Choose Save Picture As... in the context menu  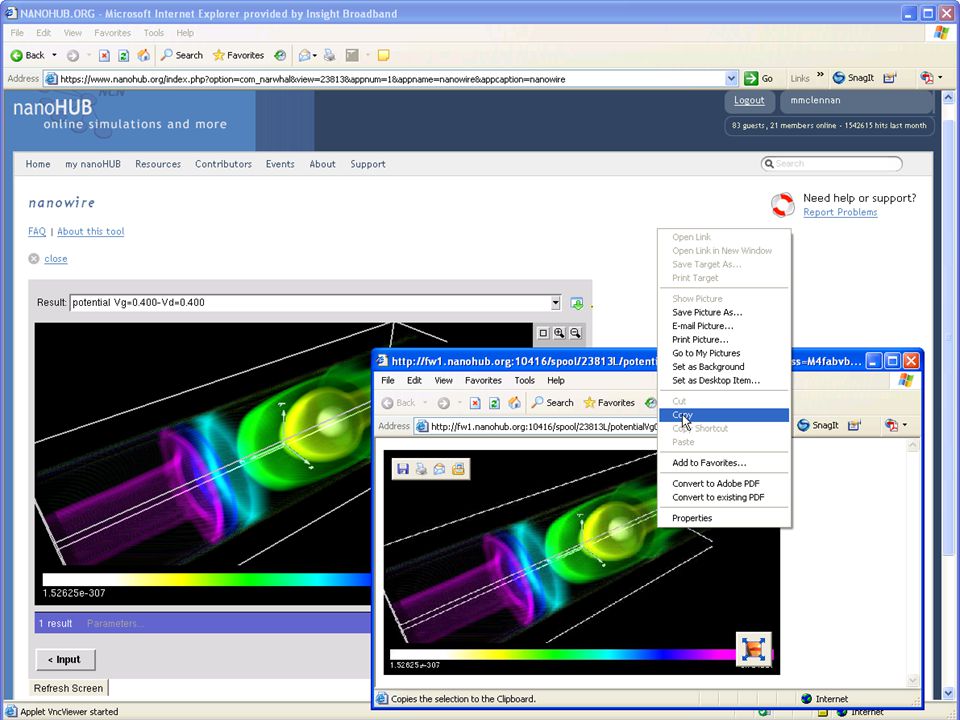pyautogui.click(x=724, y=312)
